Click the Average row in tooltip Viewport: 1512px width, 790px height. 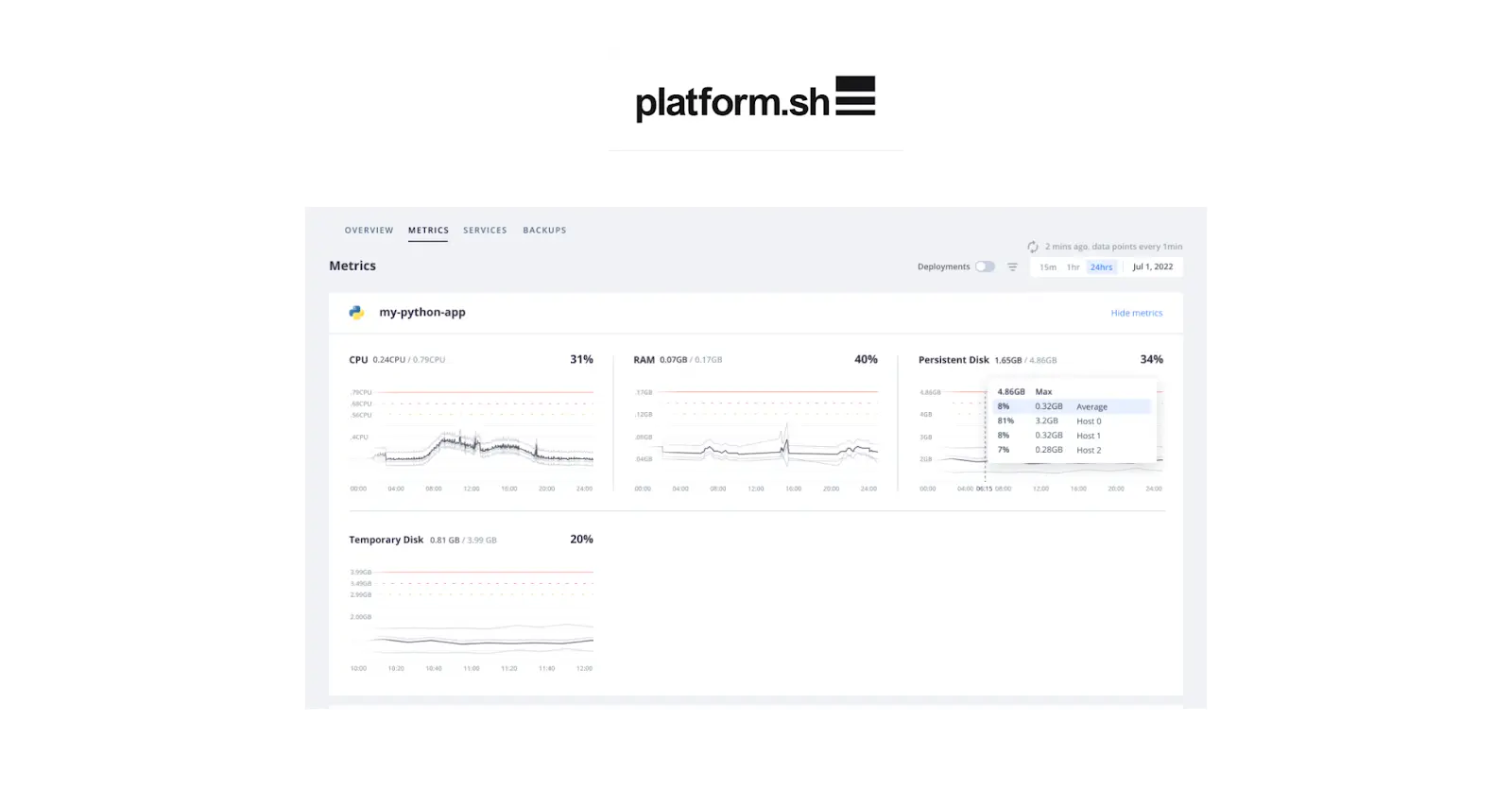1073,407
